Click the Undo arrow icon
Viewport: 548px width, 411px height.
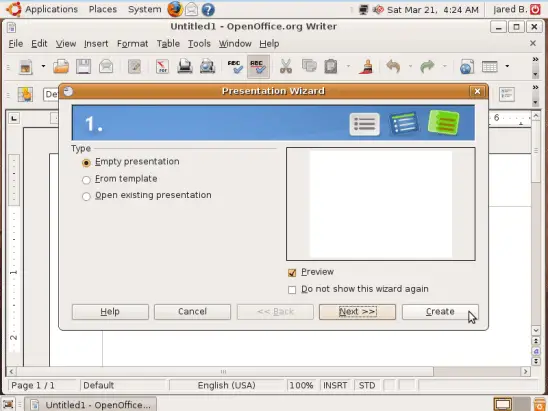(x=393, y=66)
